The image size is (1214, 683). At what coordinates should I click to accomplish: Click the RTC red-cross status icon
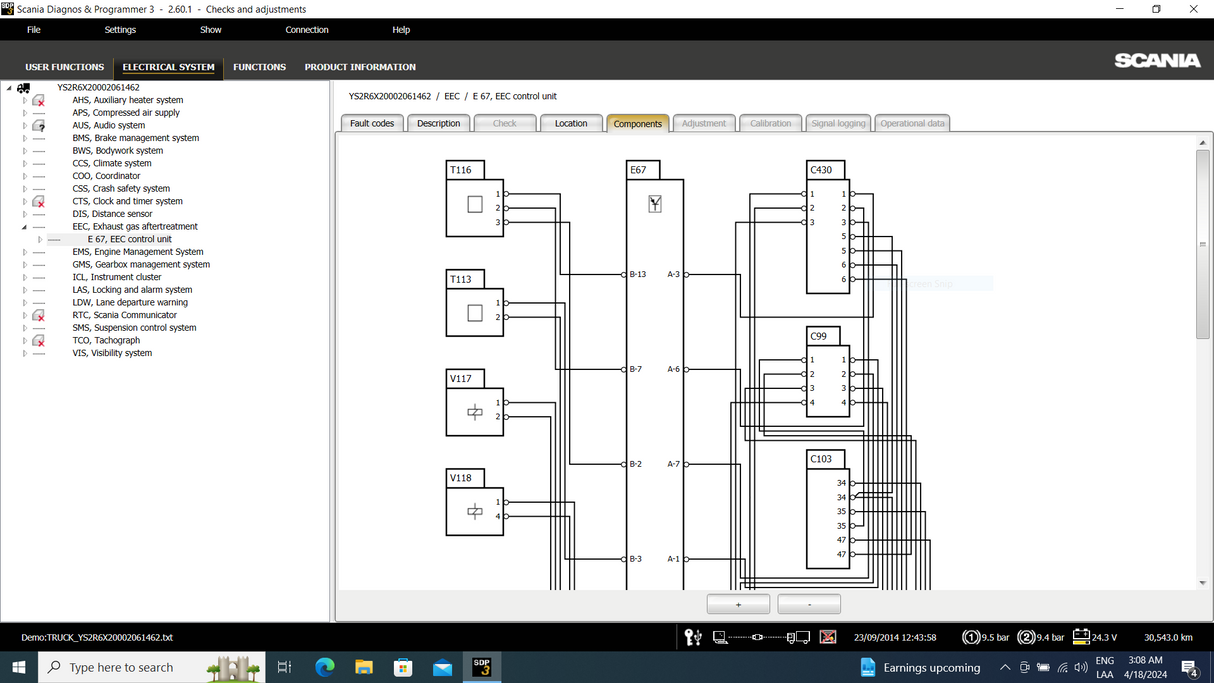tap(38, 315)
